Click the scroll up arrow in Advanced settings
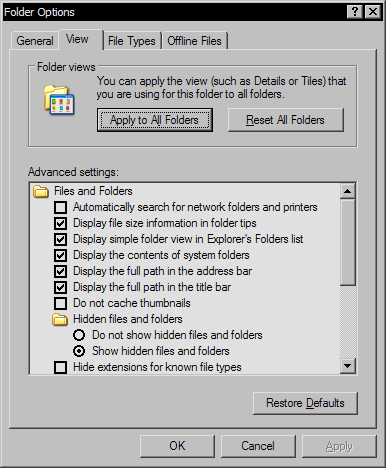The image size is (386, 468). click(348, 191)
